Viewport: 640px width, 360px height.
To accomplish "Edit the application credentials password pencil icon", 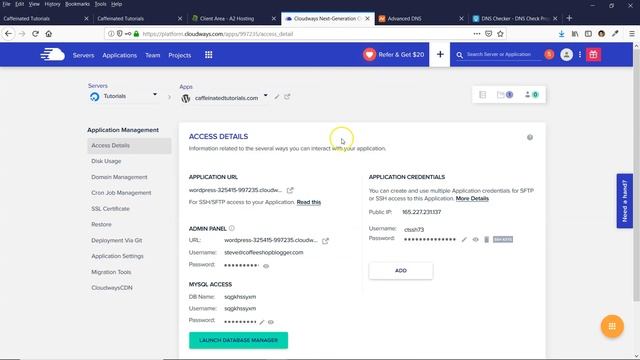I will click(x=464, y=240).
